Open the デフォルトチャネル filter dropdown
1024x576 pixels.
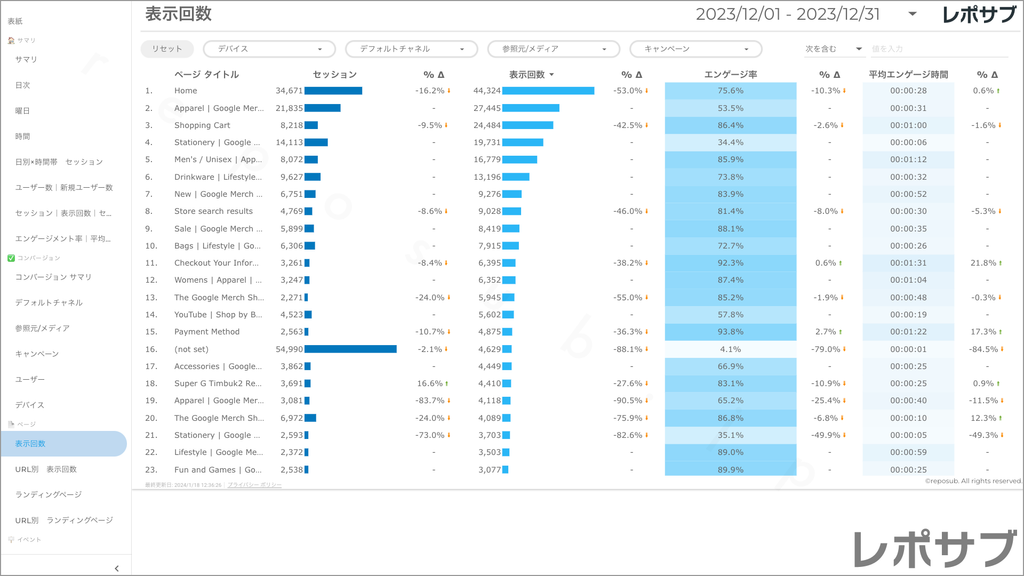click(411, 49)
